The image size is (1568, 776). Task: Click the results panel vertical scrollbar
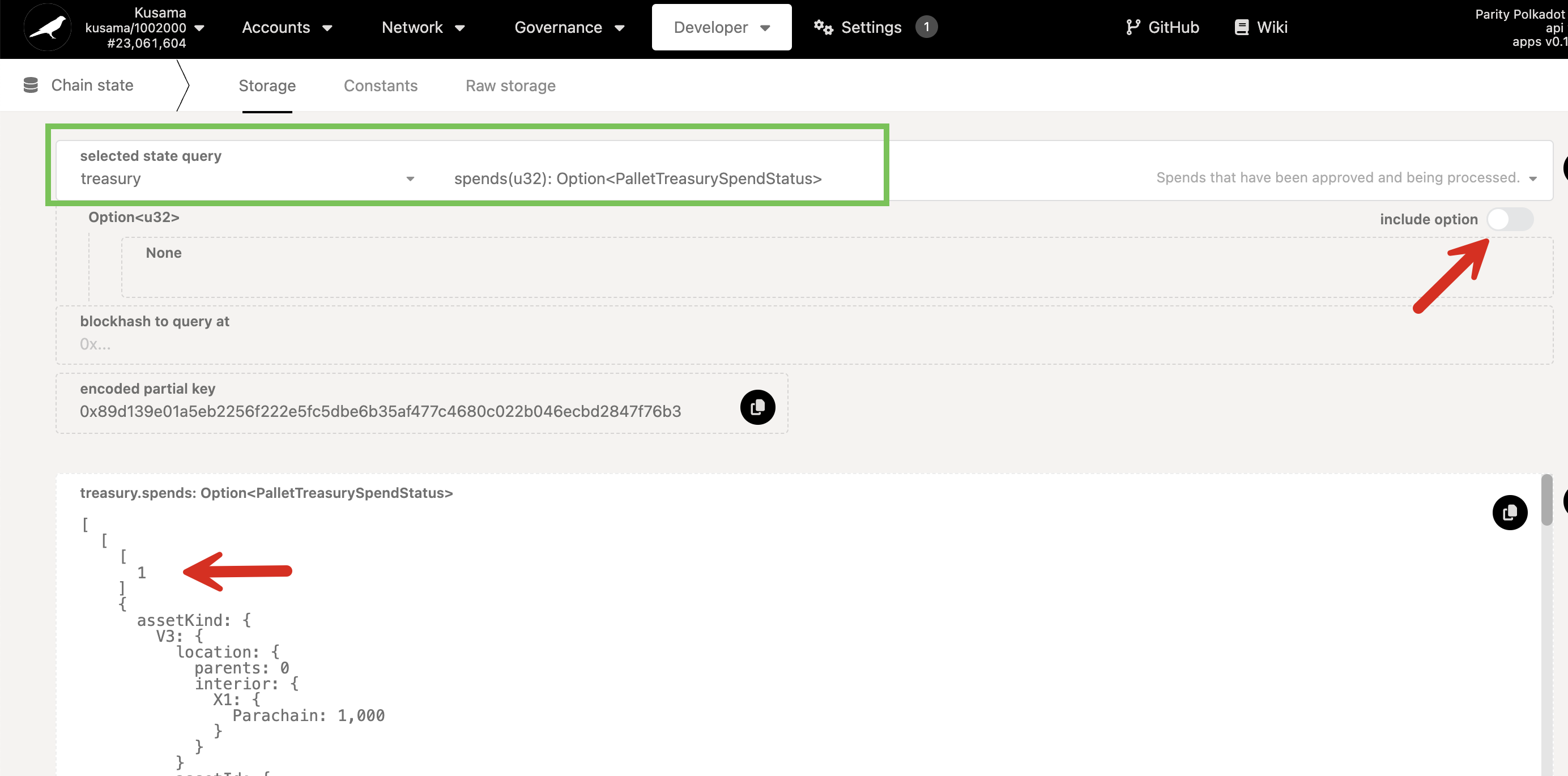pyautogui.click(x=1545, y=501)
